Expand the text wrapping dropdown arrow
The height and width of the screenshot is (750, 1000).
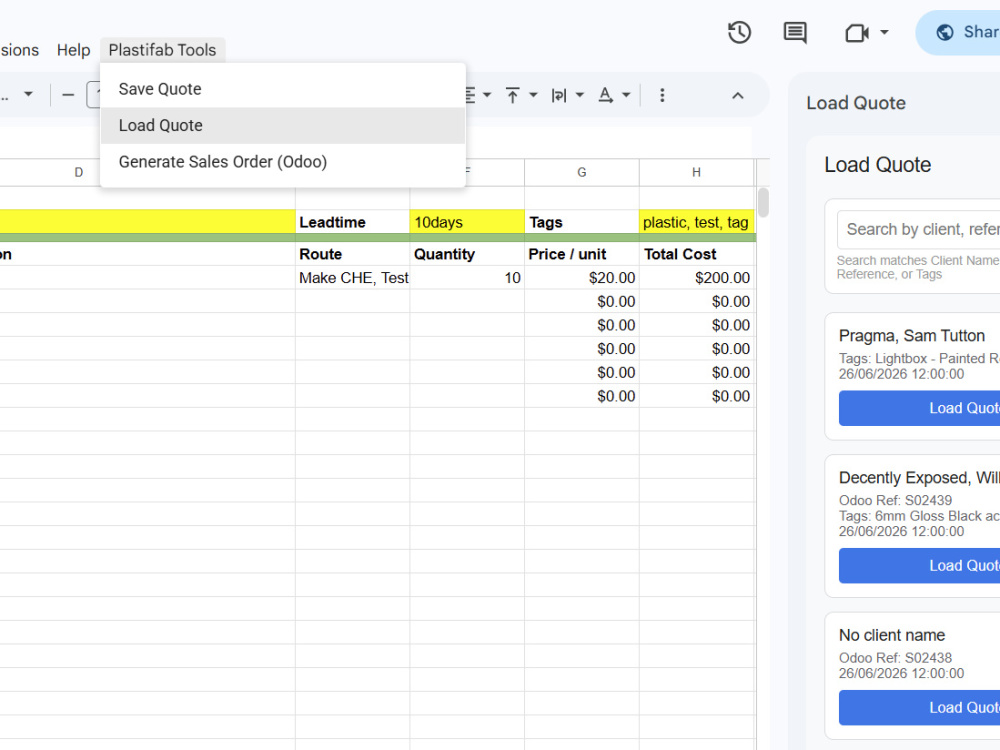pos(580,95)
